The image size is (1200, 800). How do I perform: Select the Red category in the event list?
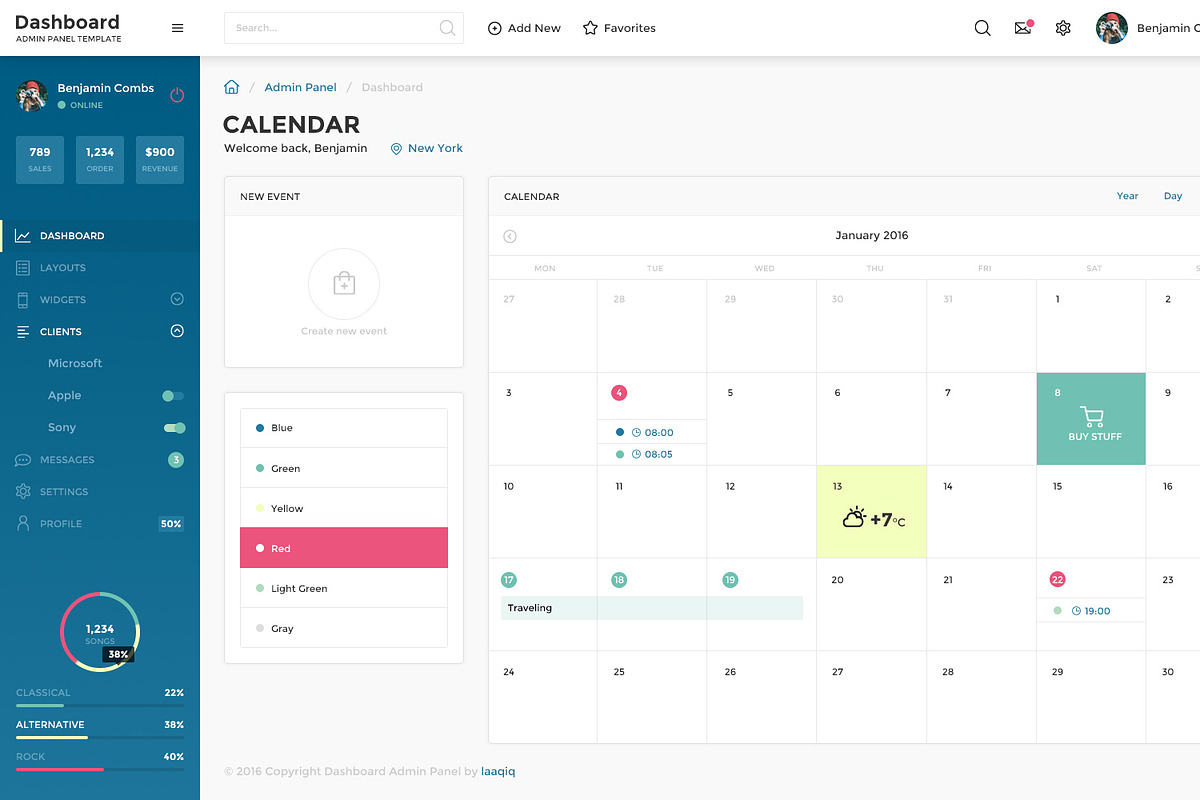pos(344,548)
